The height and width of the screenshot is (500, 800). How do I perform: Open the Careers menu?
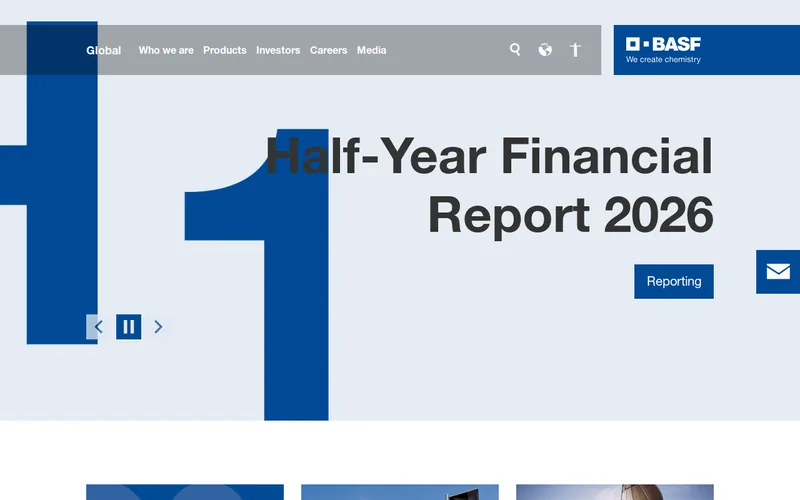tap(328, 50)
